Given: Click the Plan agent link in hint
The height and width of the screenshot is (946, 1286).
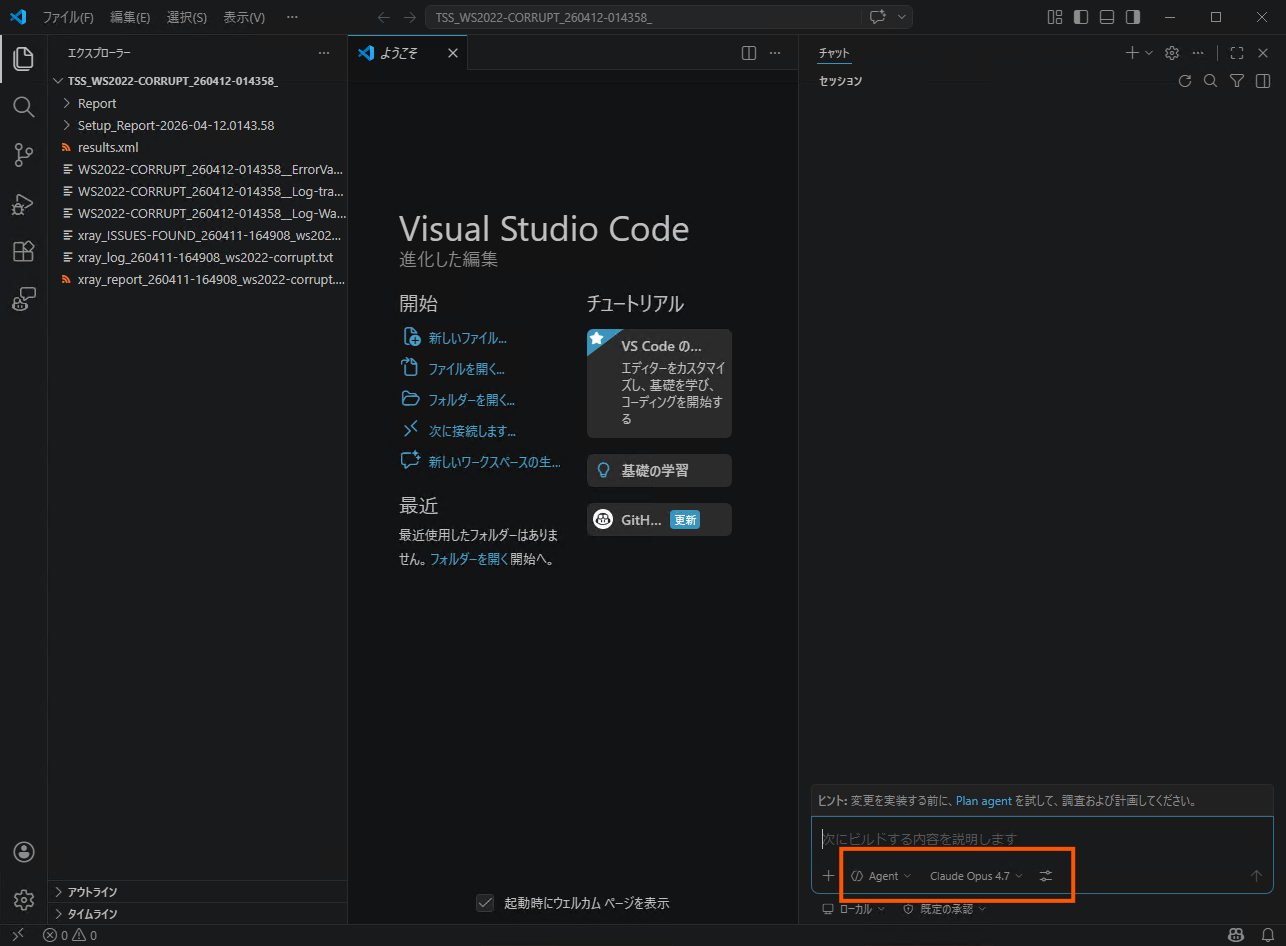Looking at the screenshot, I should pyautogui.click(x=984, y=801).
